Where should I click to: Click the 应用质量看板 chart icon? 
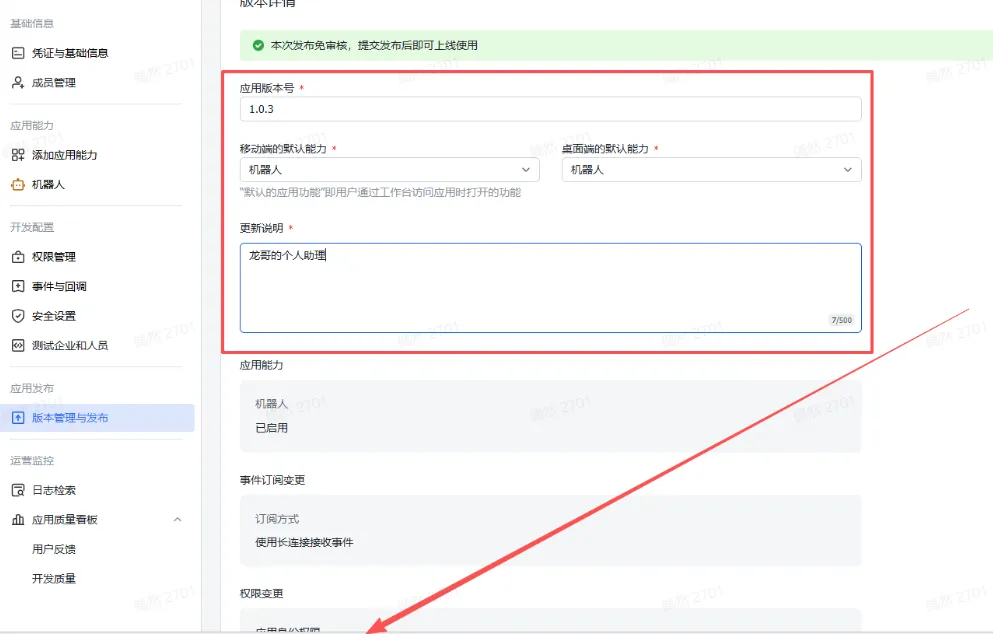pyautogui.click(x=18, y=519)
